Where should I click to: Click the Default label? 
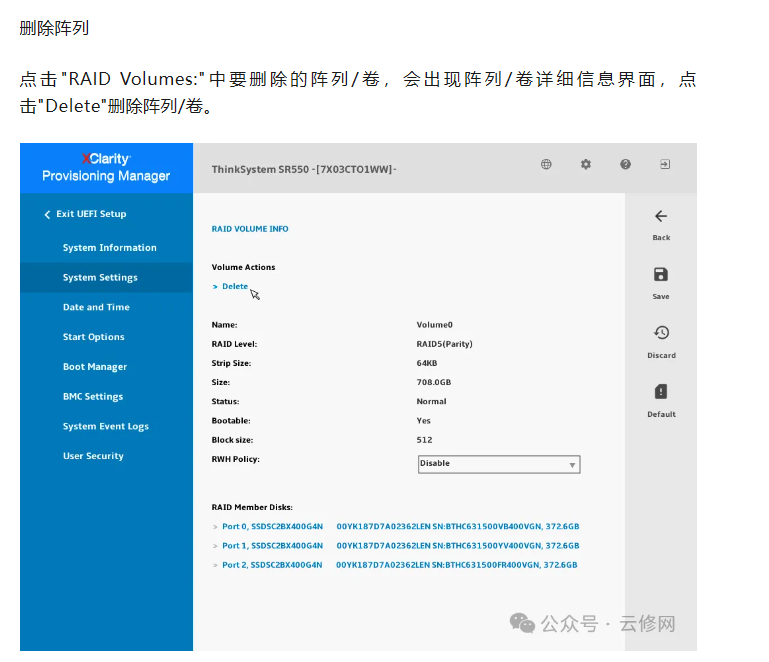(x=661, y=414)
